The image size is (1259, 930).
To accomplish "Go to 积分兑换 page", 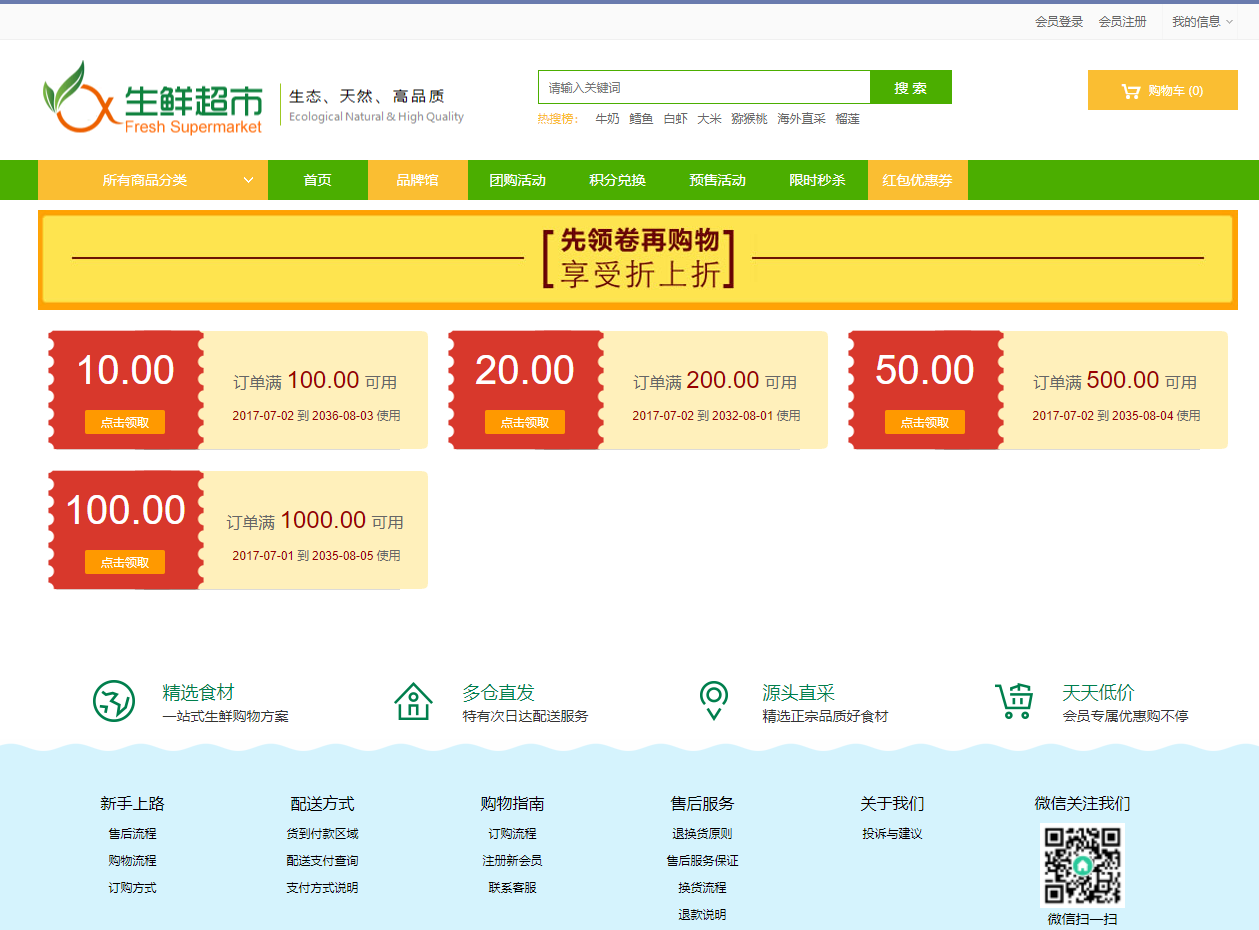I will (618, 180).
